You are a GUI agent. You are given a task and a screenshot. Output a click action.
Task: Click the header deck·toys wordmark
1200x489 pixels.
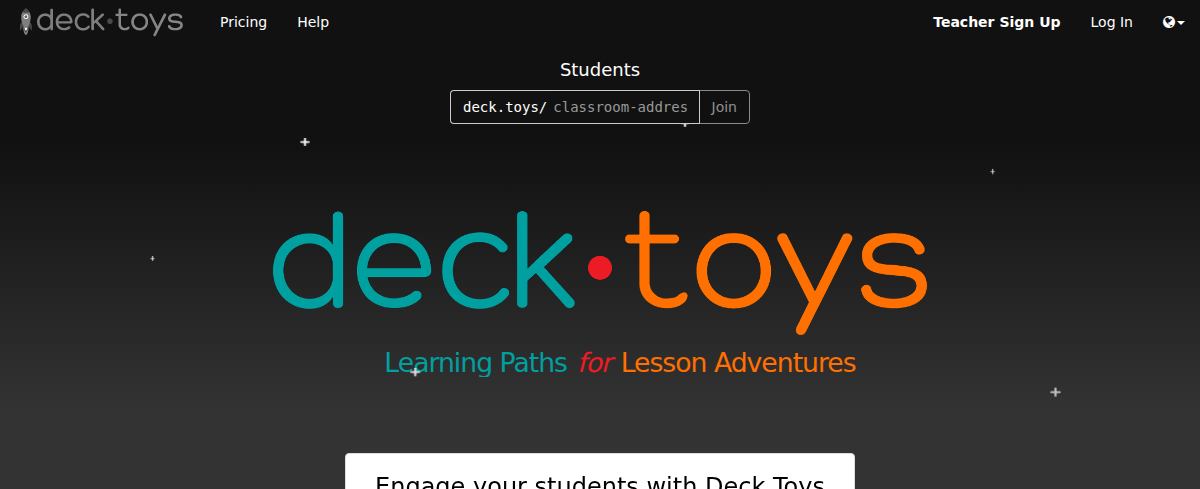point(110,22)
